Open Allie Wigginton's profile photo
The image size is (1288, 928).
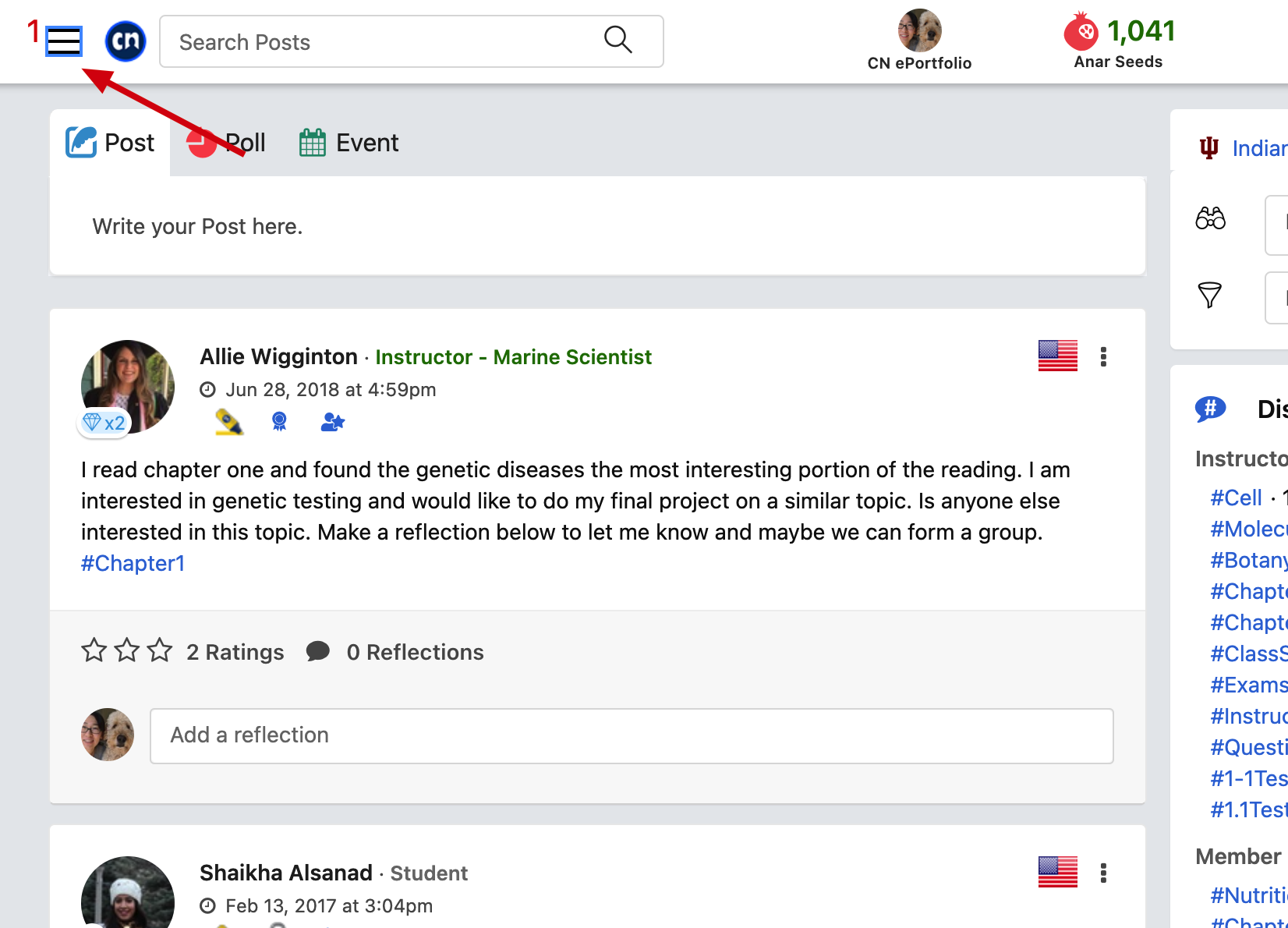(128, 386)
